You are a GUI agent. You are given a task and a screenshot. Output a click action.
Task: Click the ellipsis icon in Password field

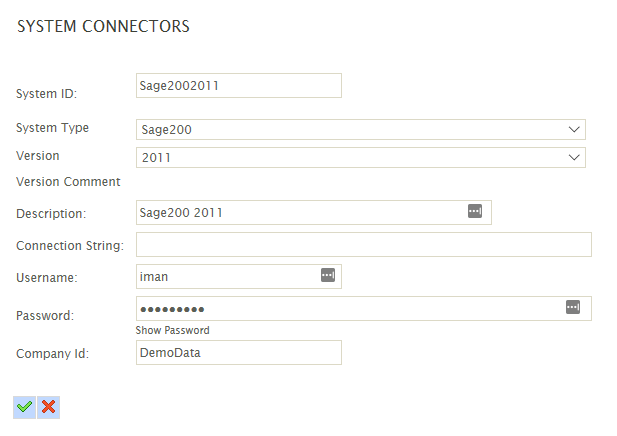pos(573,307)
